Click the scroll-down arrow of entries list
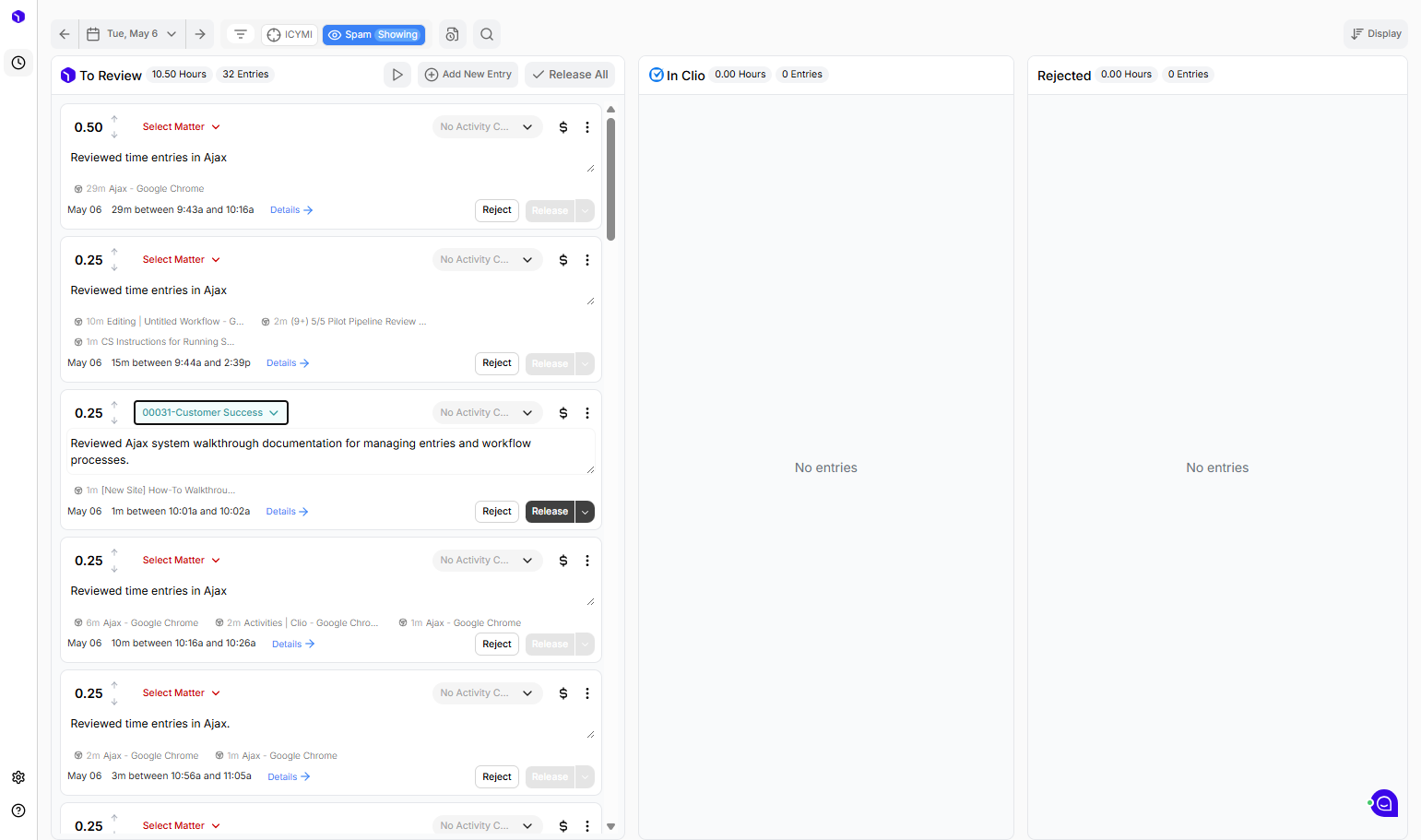 610,827
